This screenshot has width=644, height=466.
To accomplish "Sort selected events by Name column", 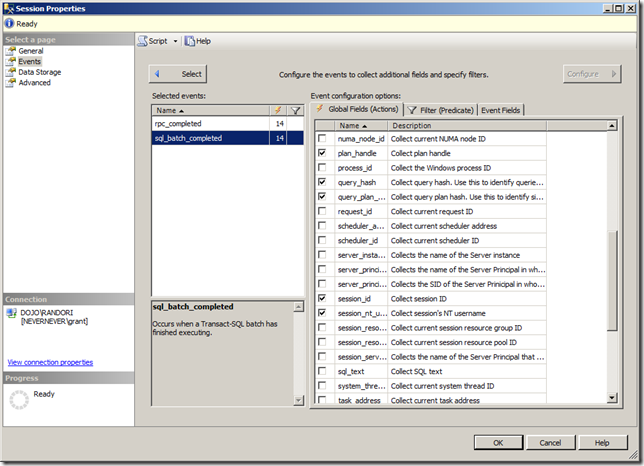I will click(211, 110).
